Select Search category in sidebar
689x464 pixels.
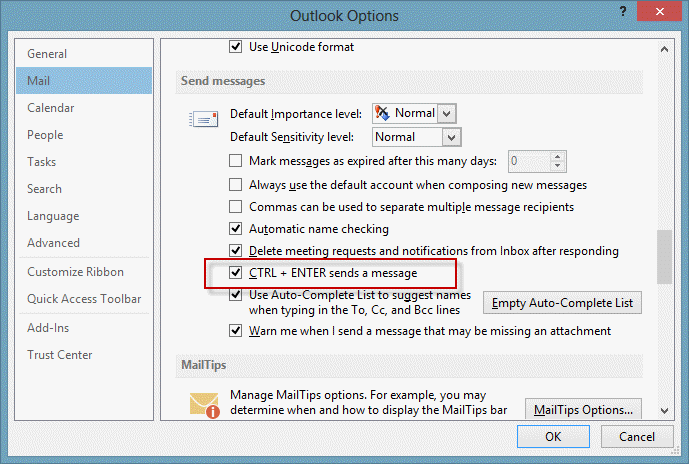tap(84, 189)
